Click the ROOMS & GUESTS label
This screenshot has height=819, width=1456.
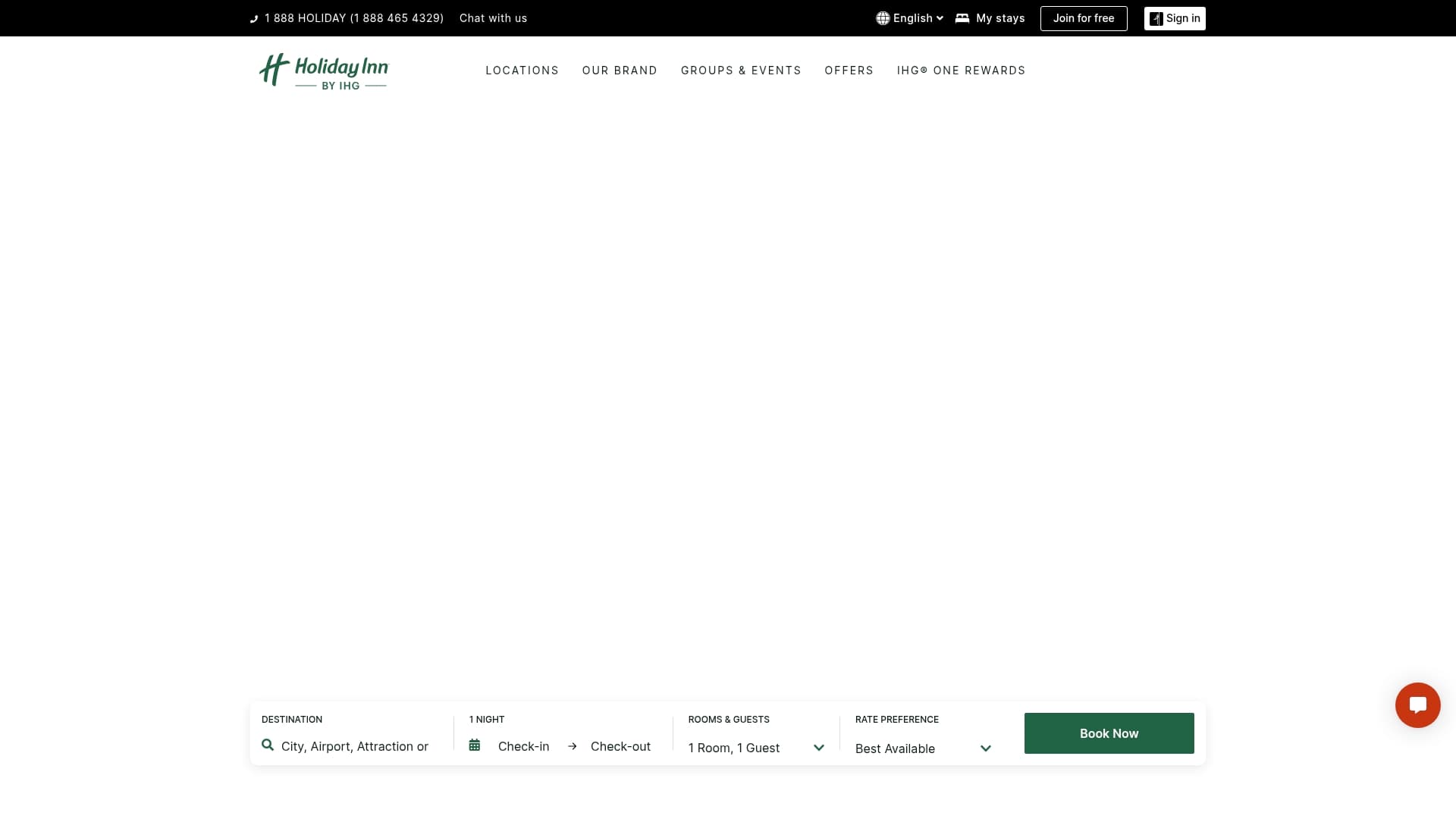click(729, 720)
